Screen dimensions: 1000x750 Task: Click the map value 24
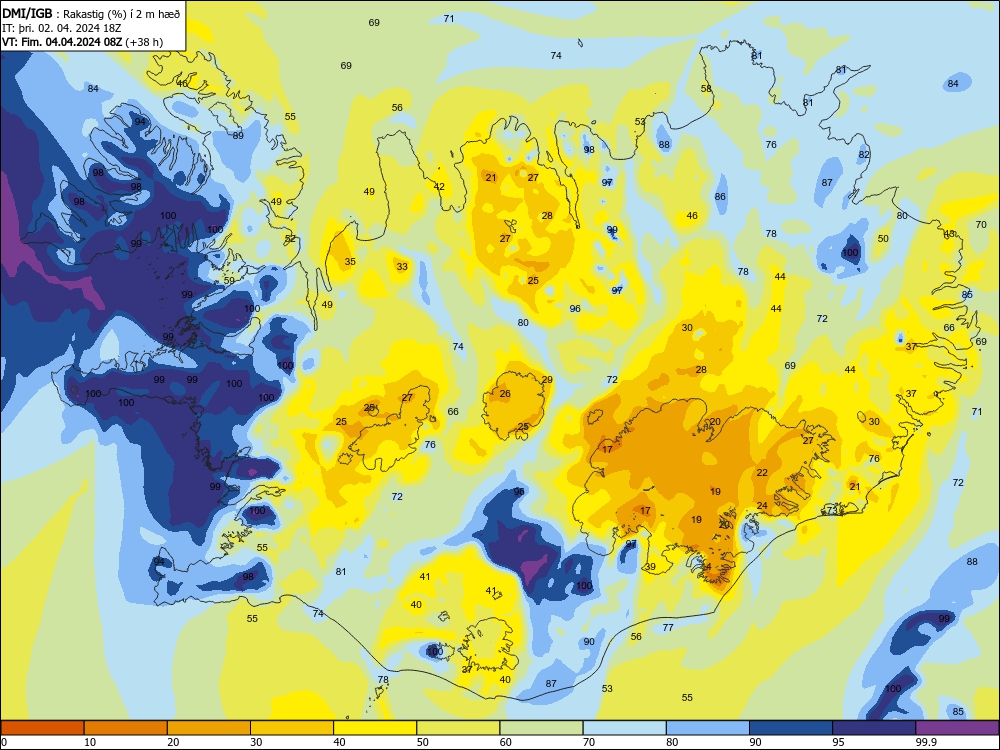click(x=762, y=506)
